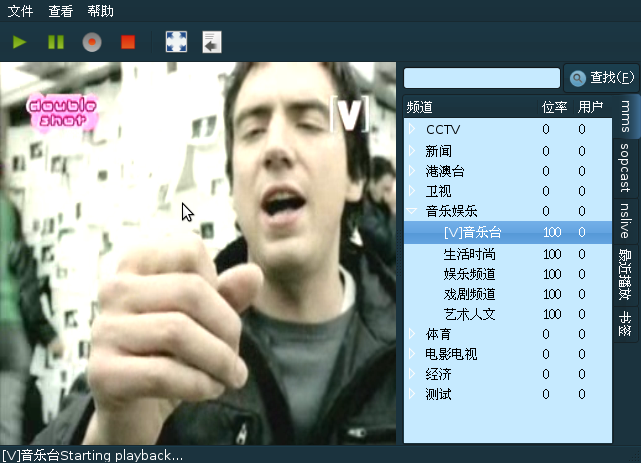
Task: Expand the 电影电视 channel group
Action: pyautogui.click(x=412, y=354)
